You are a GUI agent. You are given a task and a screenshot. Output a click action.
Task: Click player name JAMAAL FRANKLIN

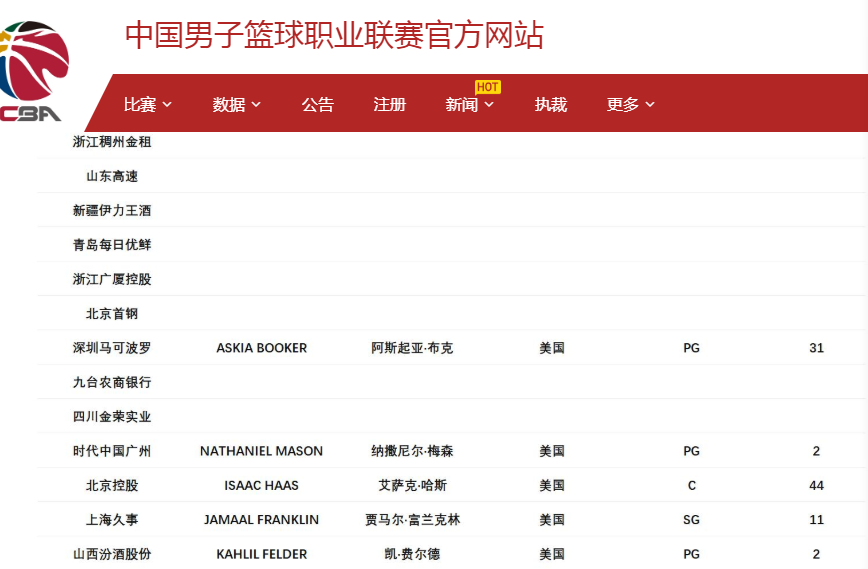click(x=261, y=520)
